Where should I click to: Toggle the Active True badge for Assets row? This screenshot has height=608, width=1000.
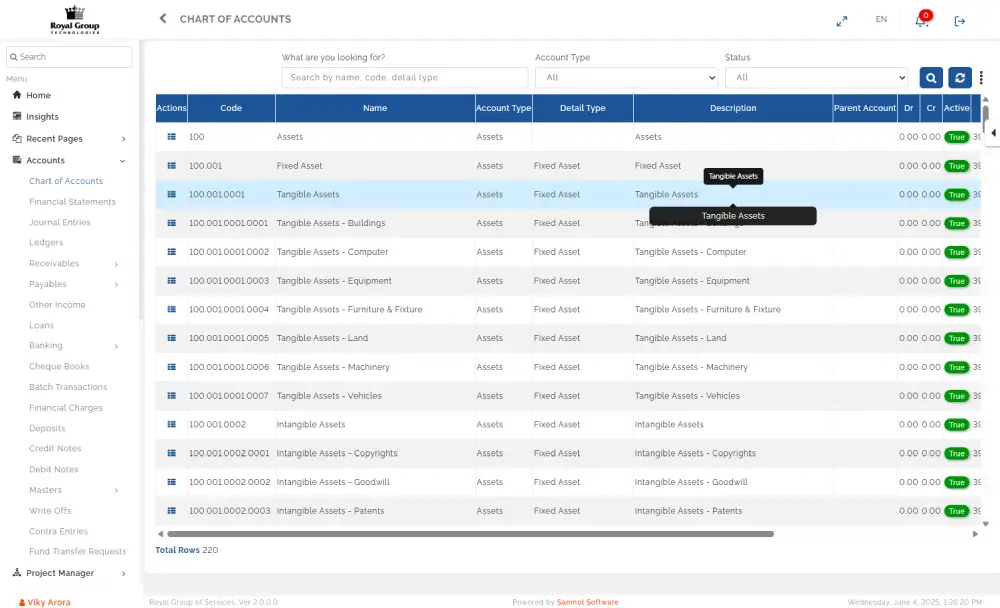click(x=956, y=137)
